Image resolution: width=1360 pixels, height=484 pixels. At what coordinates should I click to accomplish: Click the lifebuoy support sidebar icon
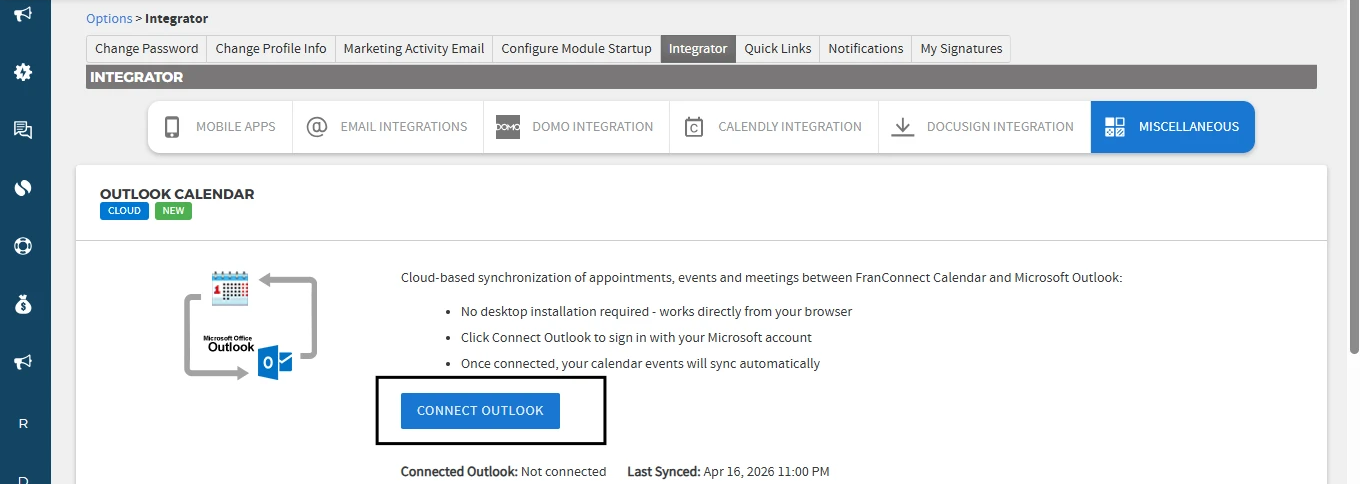(x=23, y=246)
